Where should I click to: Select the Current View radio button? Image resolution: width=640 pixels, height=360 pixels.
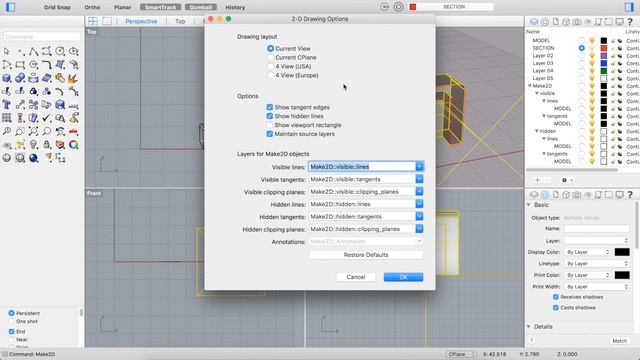(x=270, y=49)
